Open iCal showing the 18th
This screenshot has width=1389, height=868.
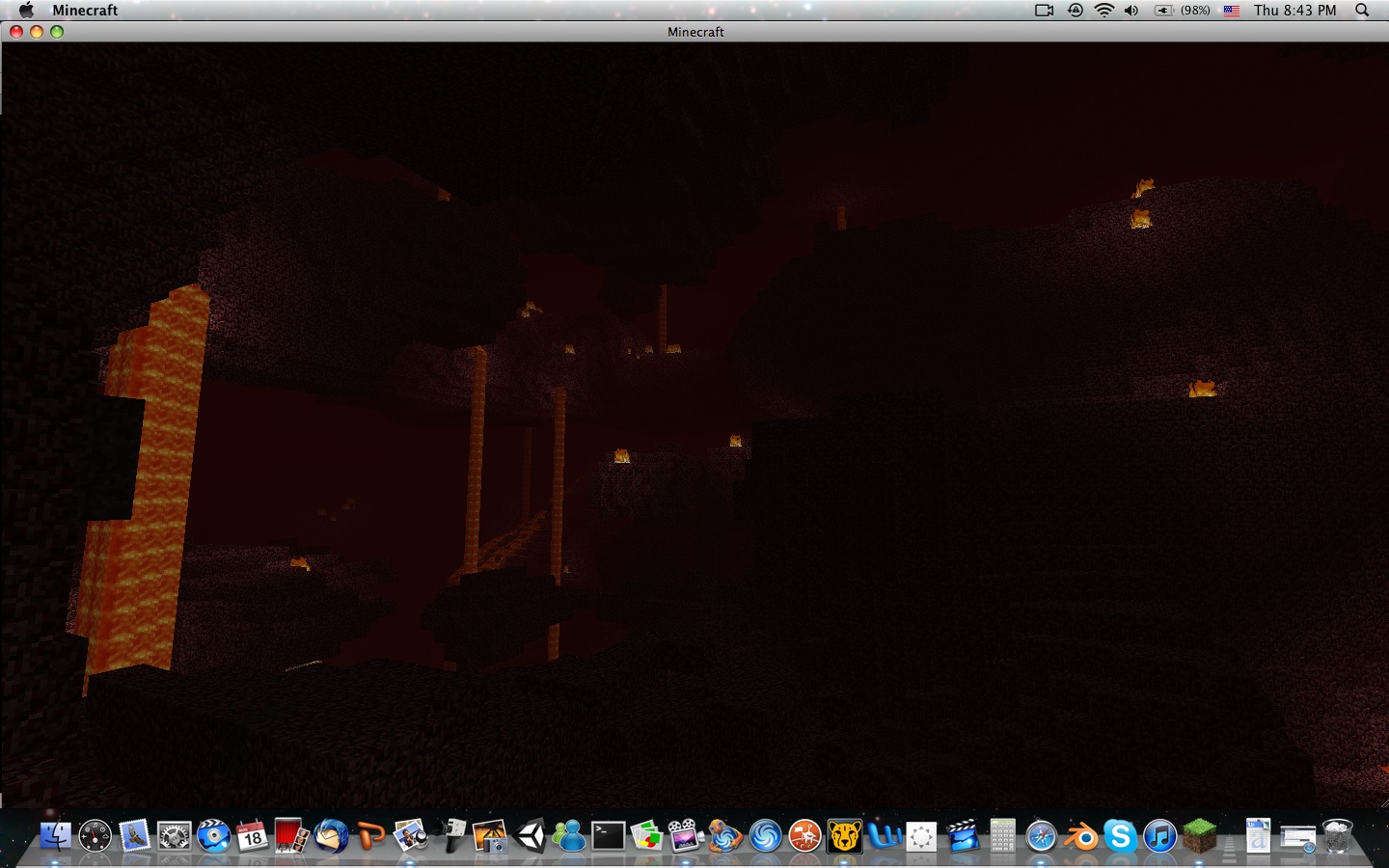point(251,836)
